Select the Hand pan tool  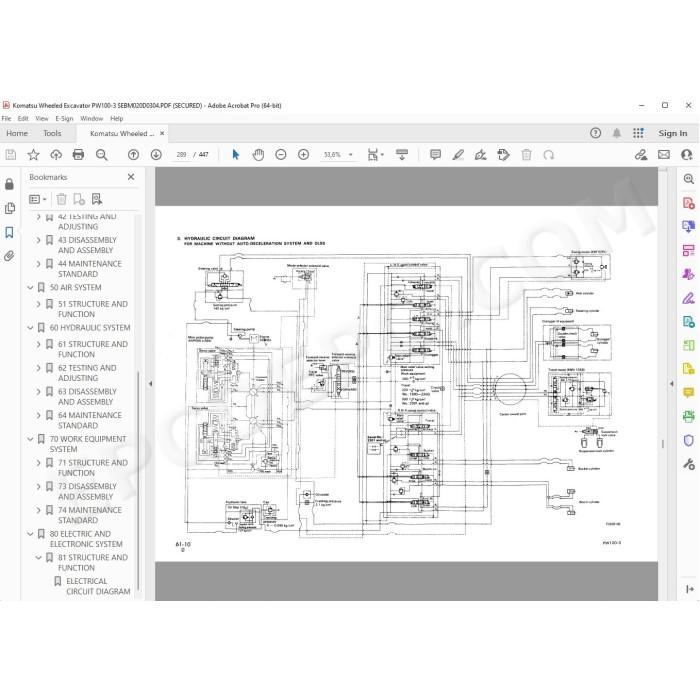click(258, 154)
